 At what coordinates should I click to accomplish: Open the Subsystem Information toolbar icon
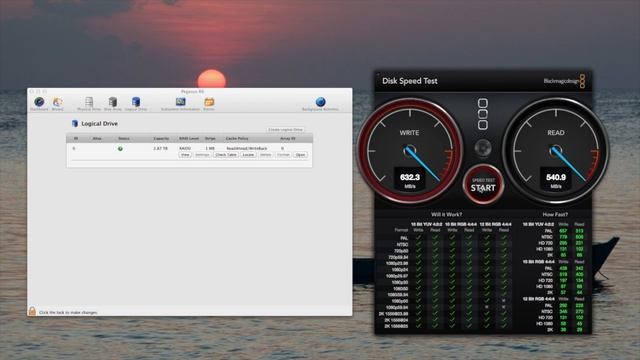click(x=180, y=104)
